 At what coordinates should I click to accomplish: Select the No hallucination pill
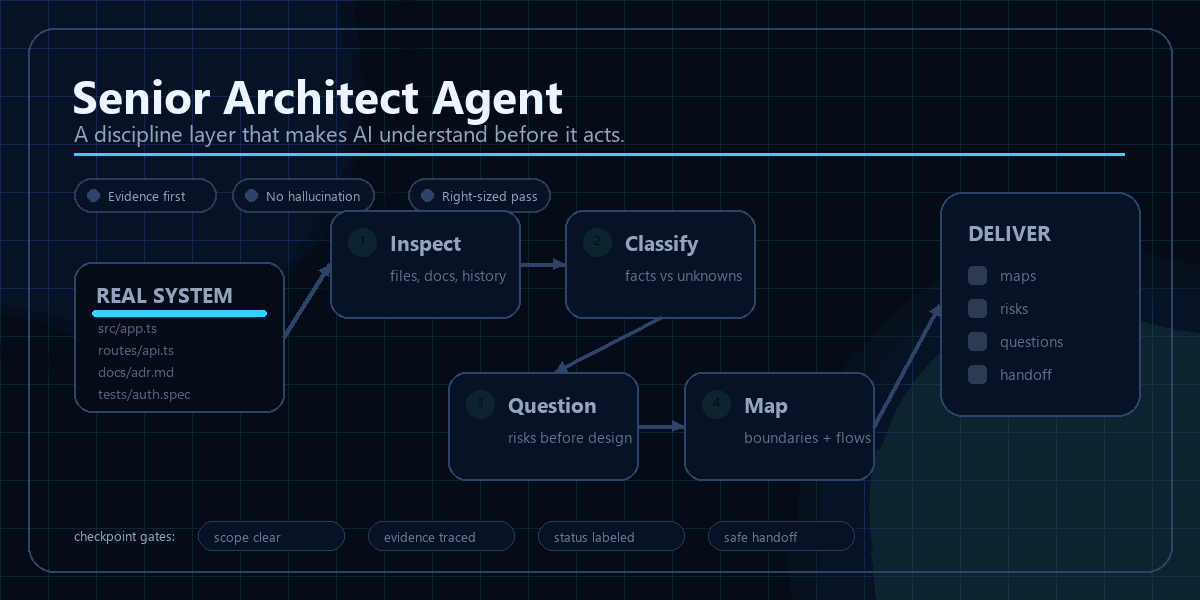303,196
